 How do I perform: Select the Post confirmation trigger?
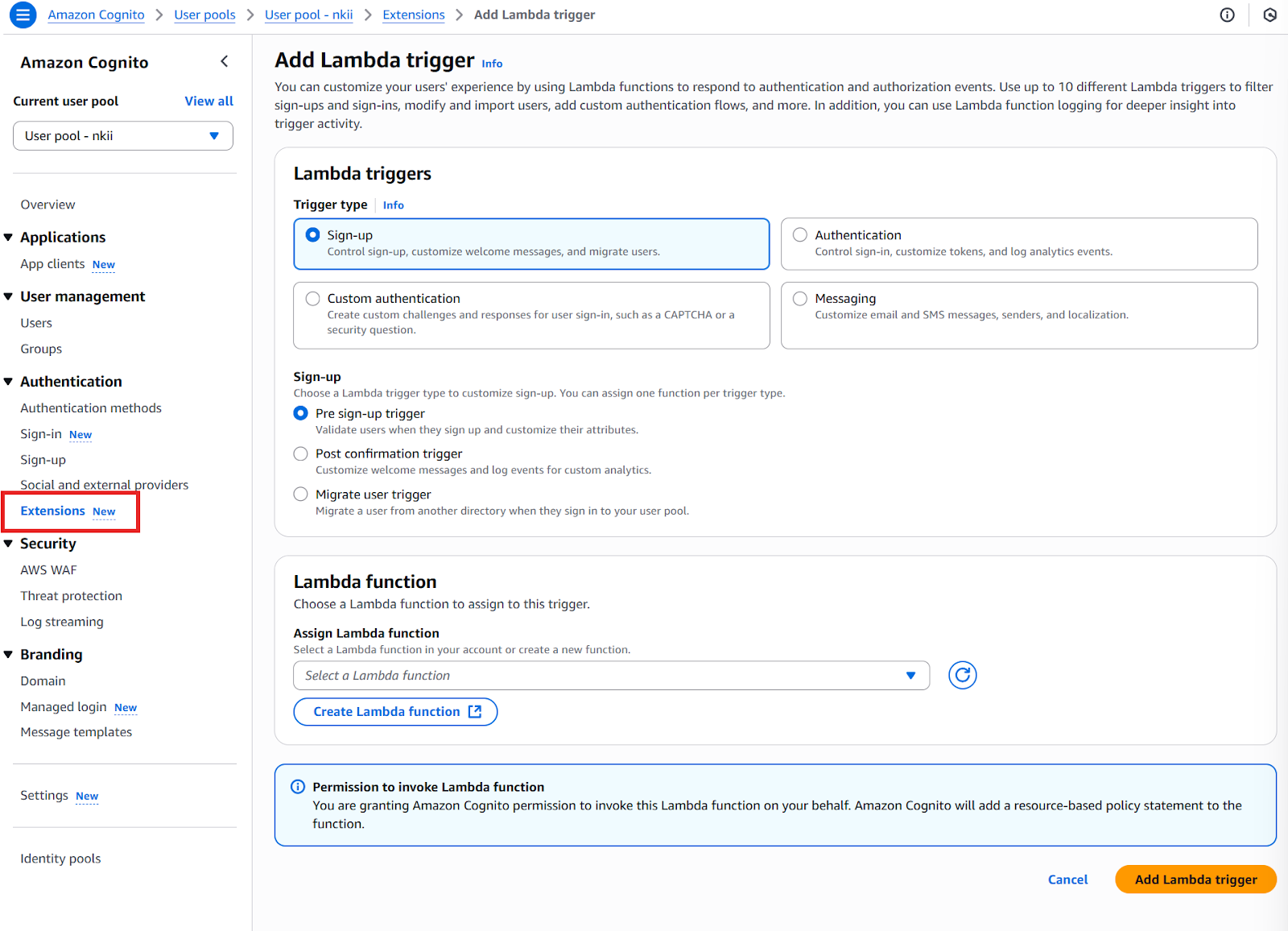tap(300, 453)
